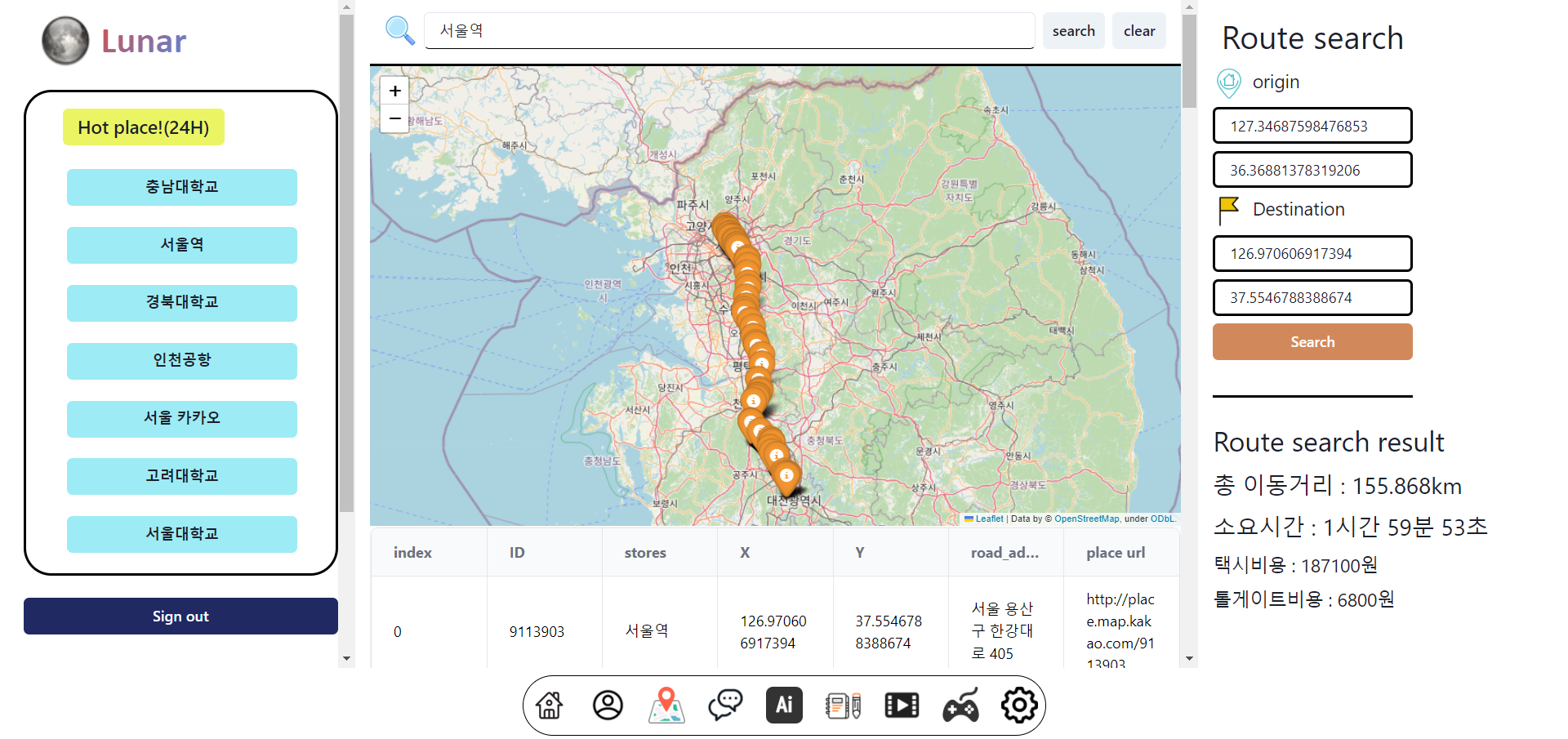Open the user profile icon in dock

pos(608,705)
